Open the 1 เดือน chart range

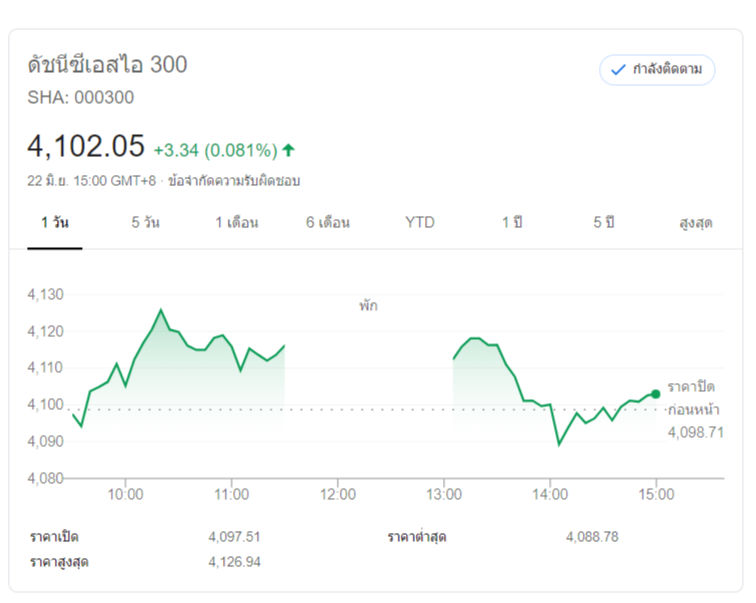pyautogui.click(x=237, y=222)
